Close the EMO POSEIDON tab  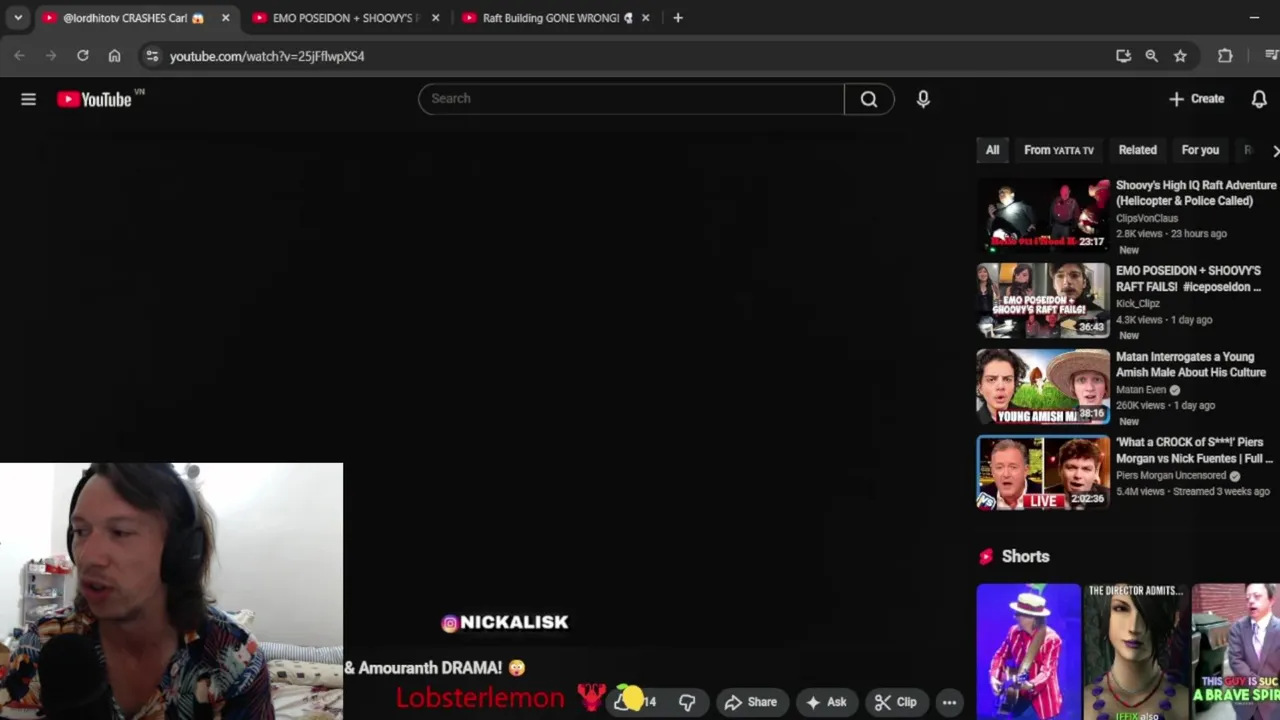pos(435,18)
